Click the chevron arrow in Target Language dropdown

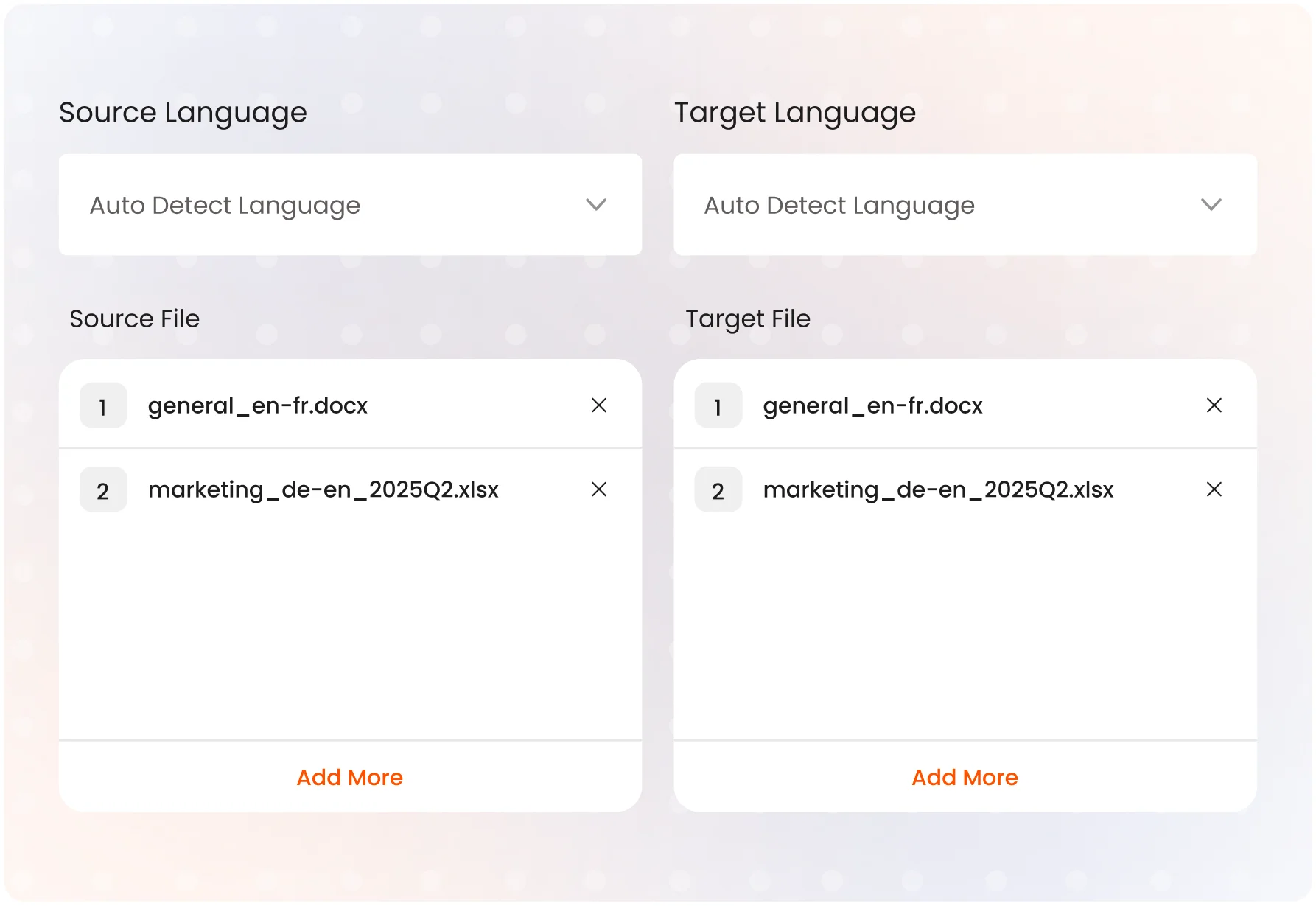tap(1211, 205)
